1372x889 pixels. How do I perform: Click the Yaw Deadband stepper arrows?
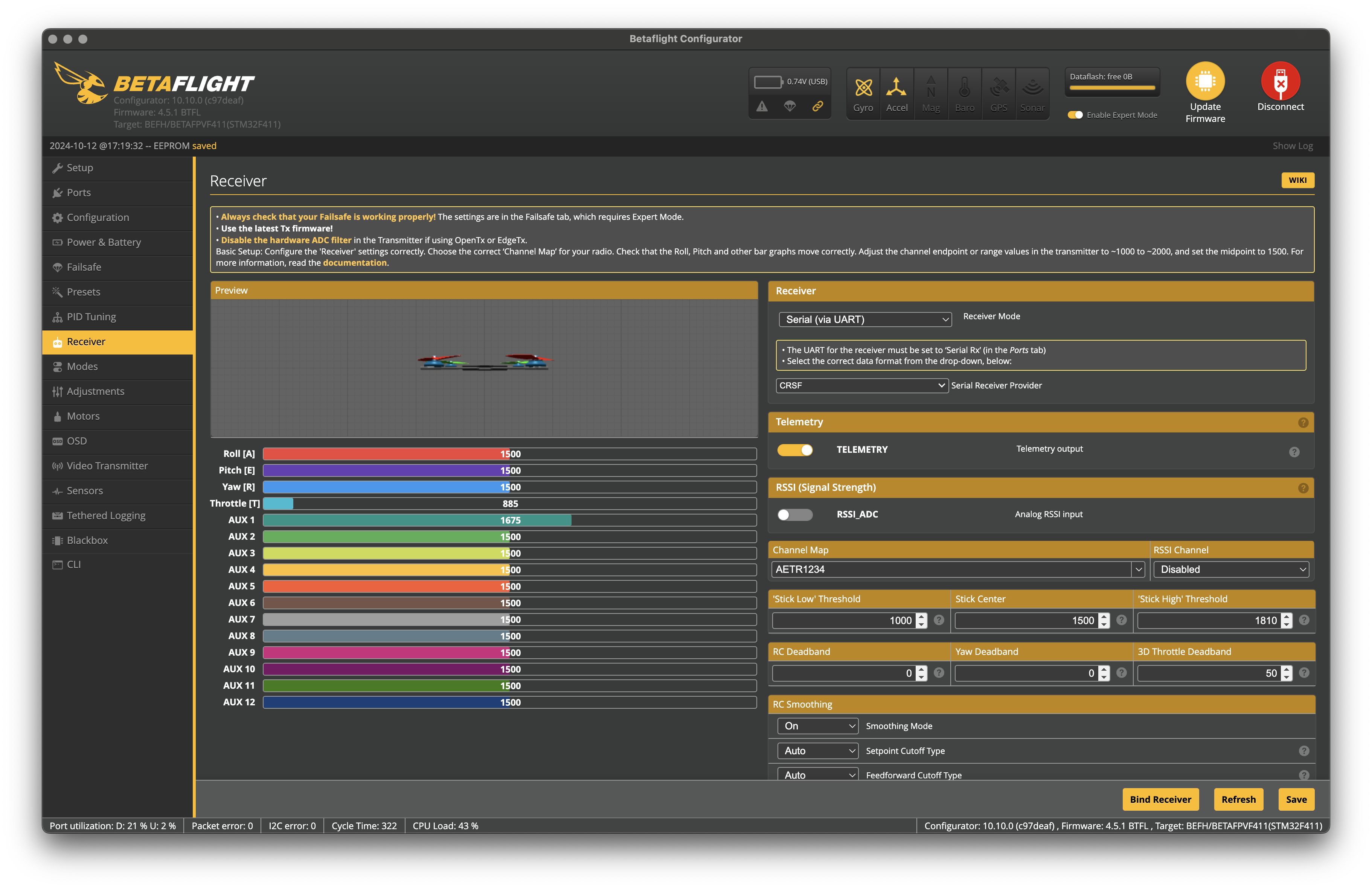pos(1104,673)
